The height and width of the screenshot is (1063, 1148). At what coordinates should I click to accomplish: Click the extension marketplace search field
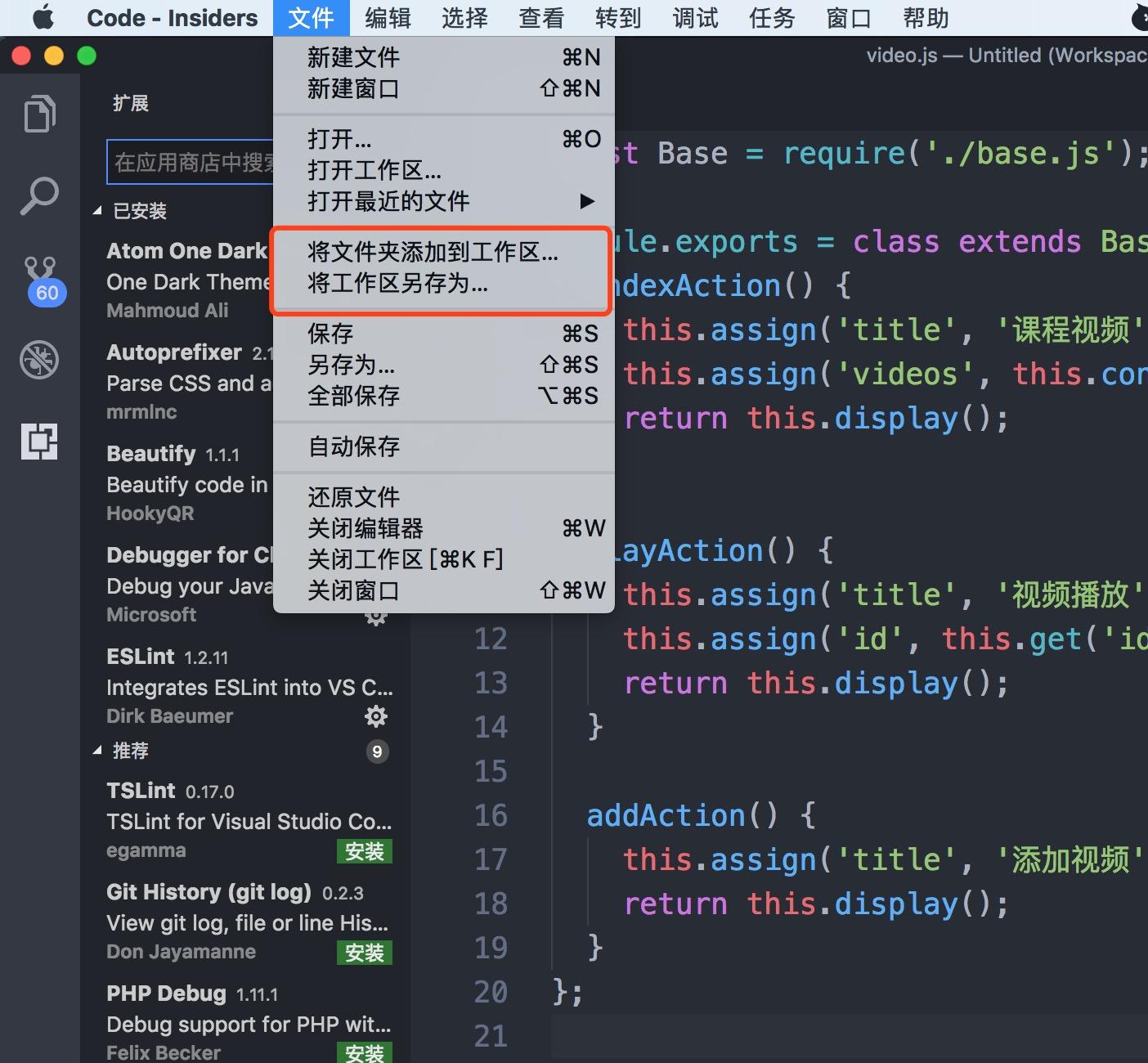tap(191, 162)
